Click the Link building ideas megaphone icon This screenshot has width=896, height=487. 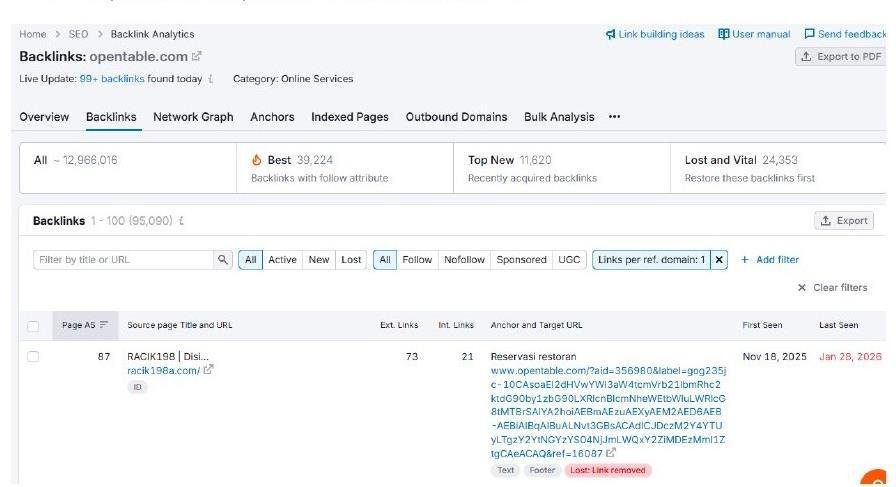(x=610, y=34)
